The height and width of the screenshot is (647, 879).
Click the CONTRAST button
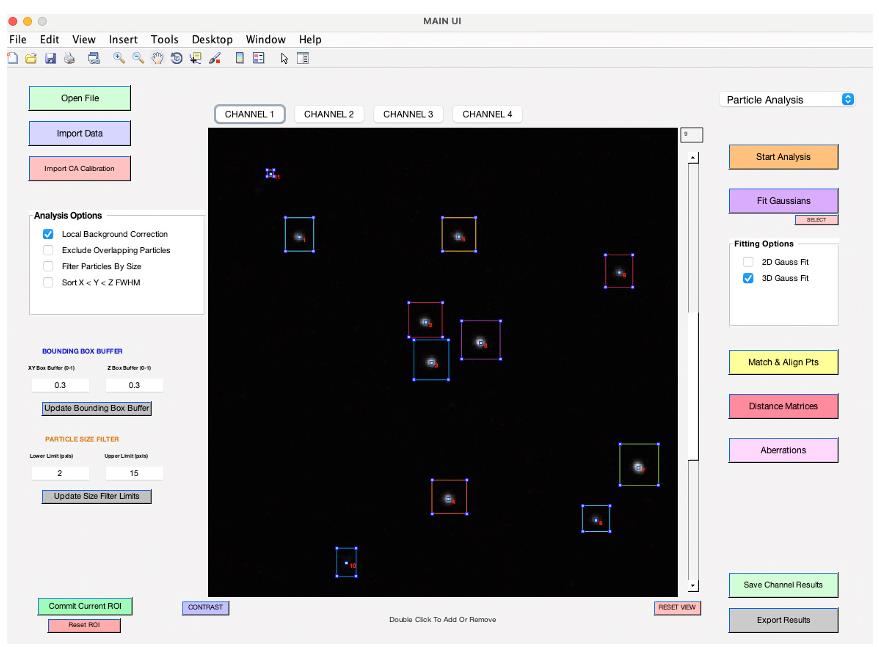(x=206, y=608)
